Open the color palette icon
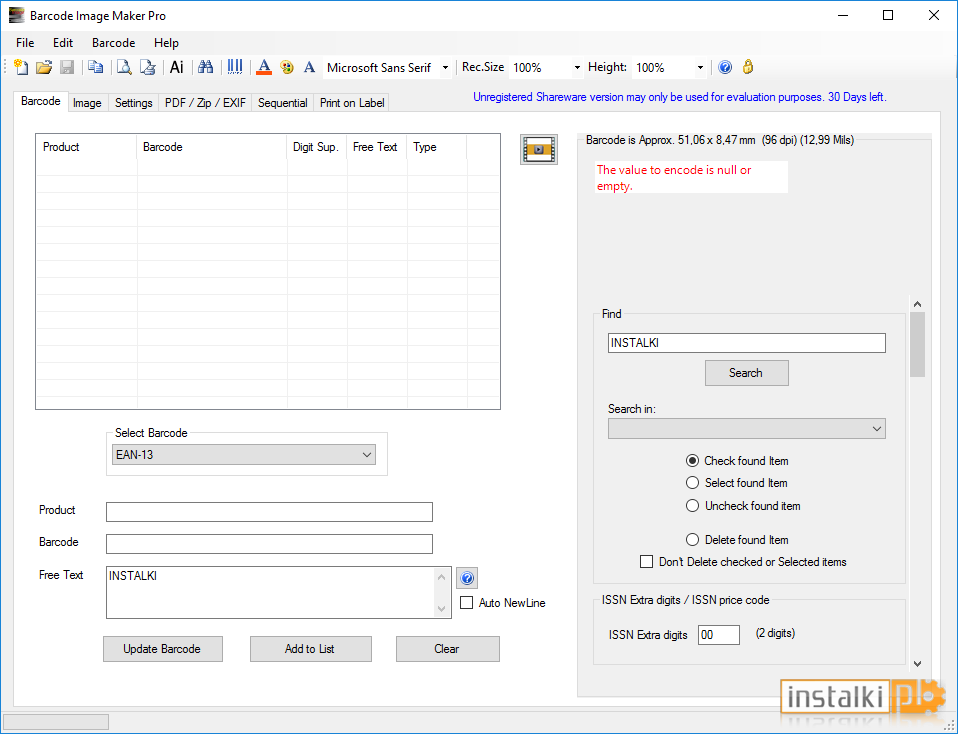Viewport: 958px width, 734px height. [287, 67]
